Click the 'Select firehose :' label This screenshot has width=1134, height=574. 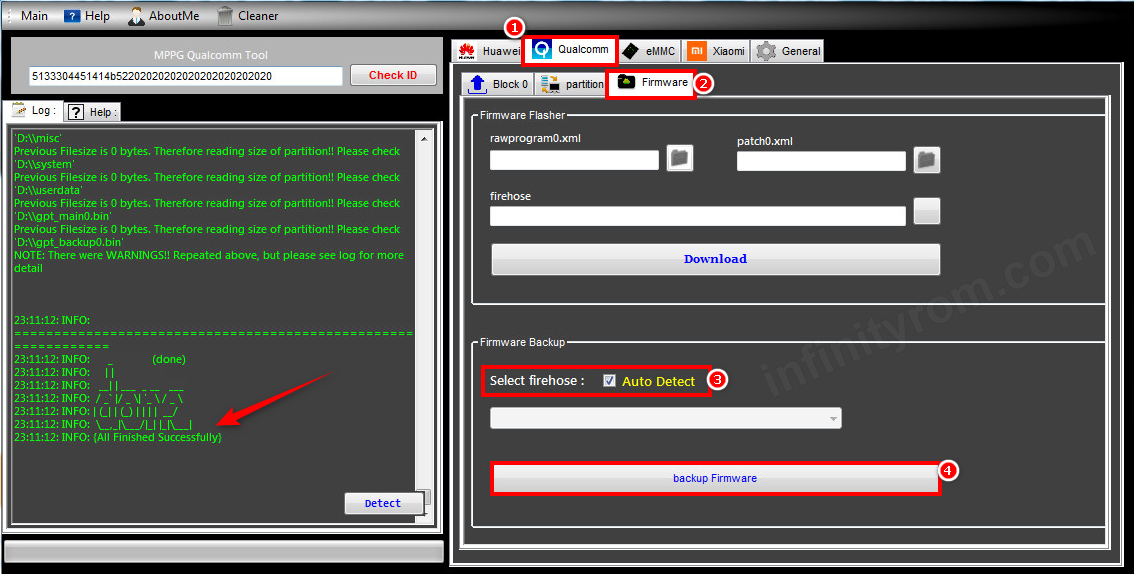tap(537, 380)
